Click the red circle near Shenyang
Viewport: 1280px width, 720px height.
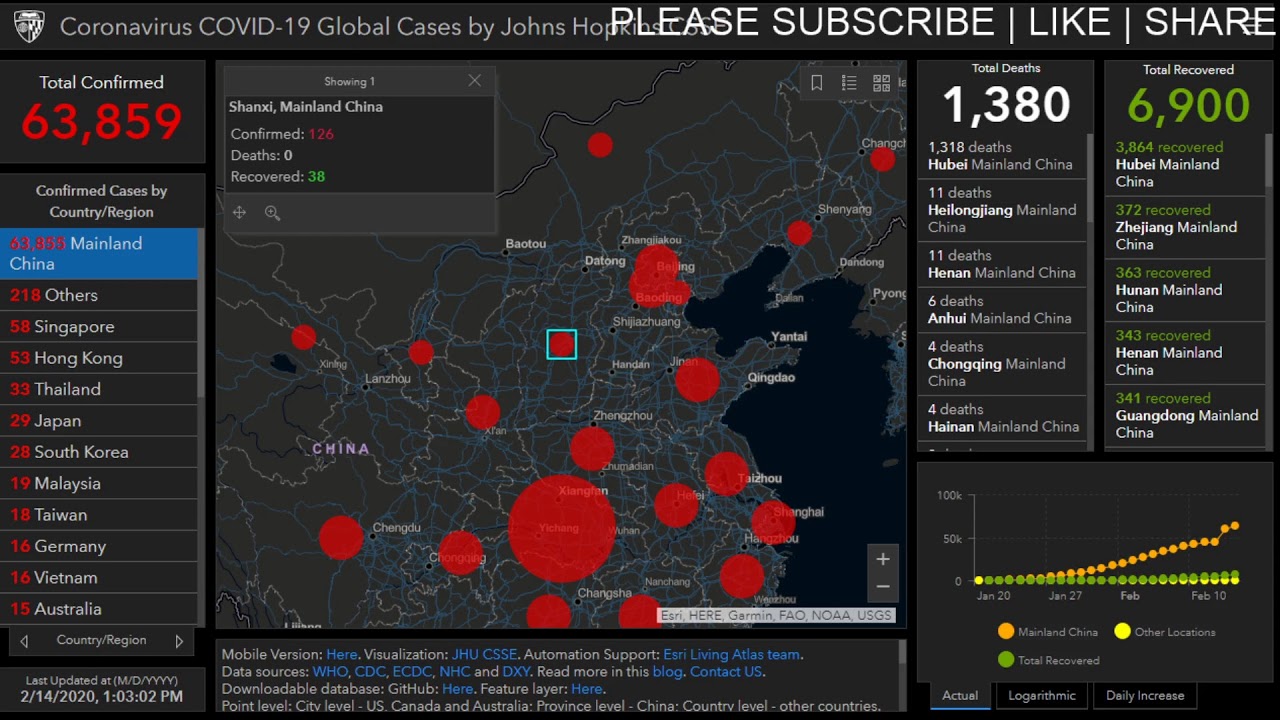(799, 233)
